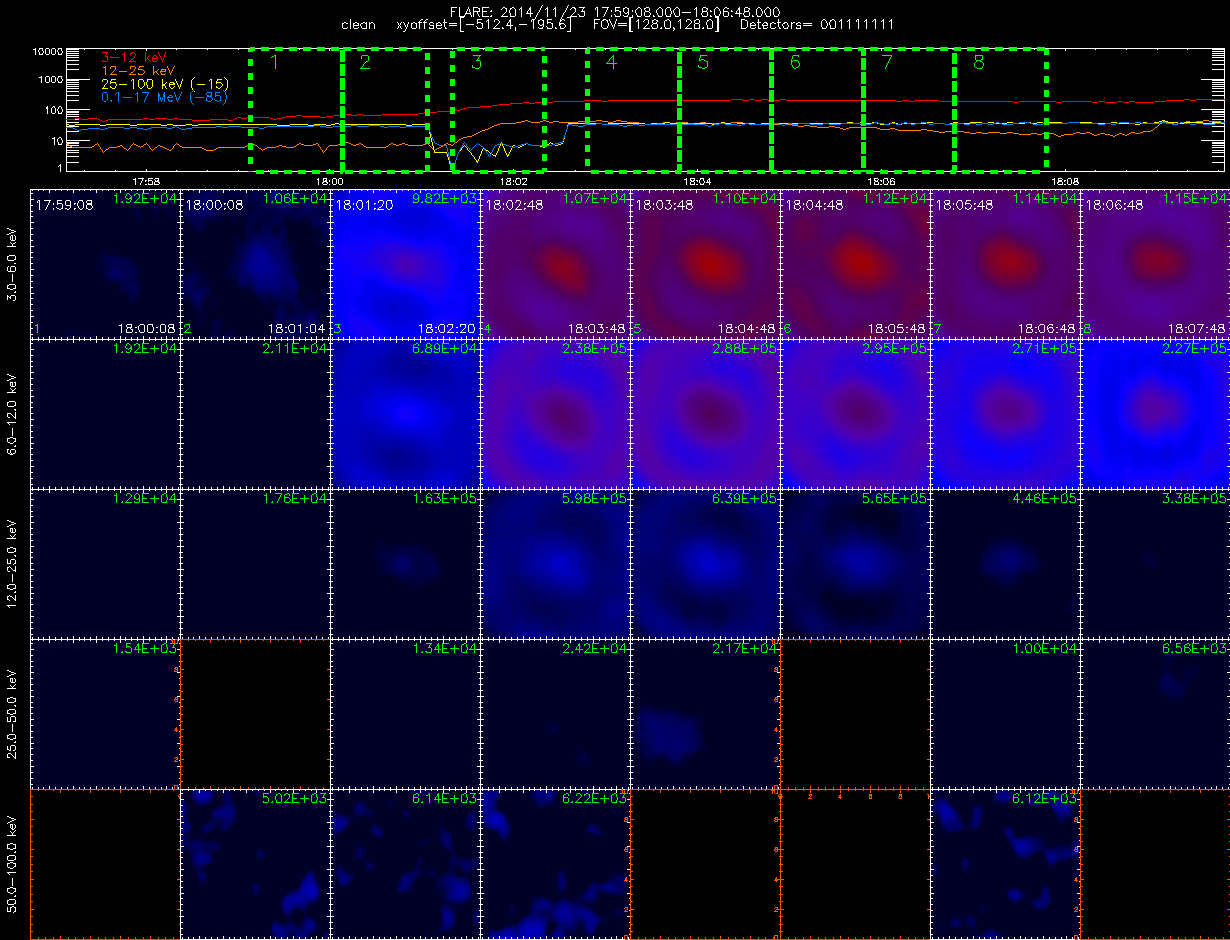Image resolution: width=1230 pixels, height=940 pixels.
Task: Open the image panel with peak 1.54E+03
Action: tap(105, 712)
